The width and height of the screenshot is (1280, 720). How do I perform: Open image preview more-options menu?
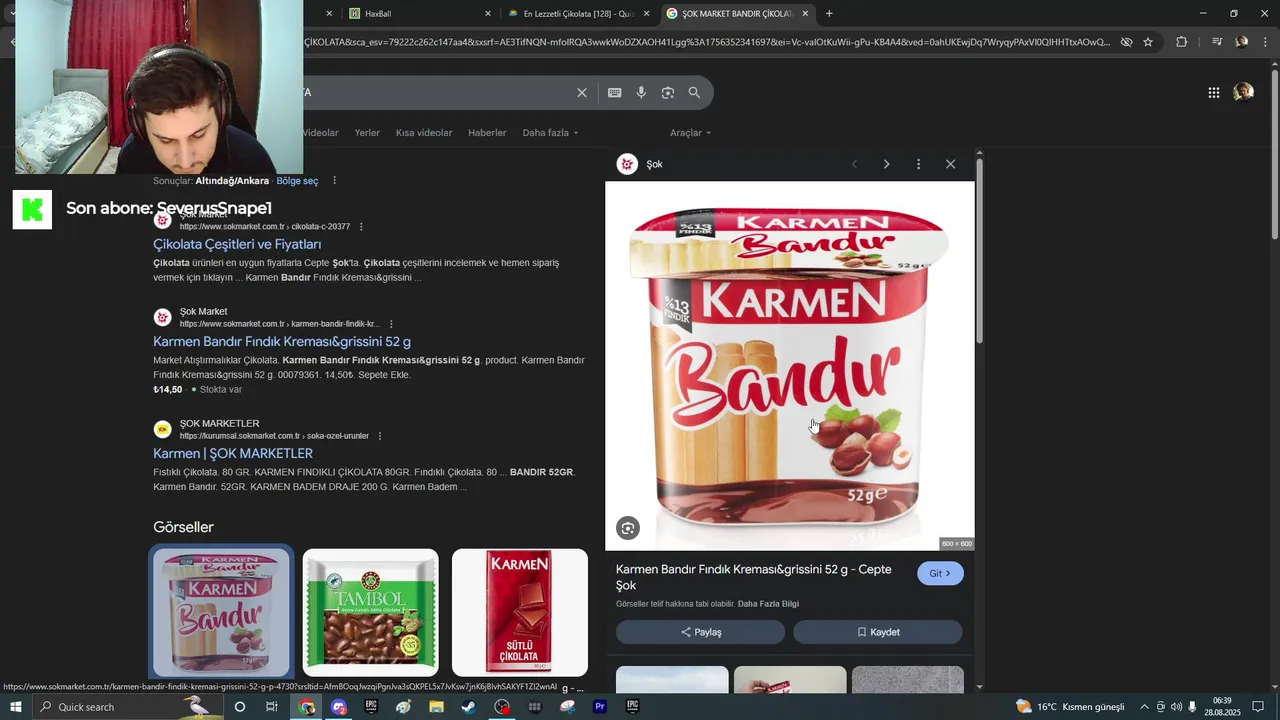click(918, 164)
